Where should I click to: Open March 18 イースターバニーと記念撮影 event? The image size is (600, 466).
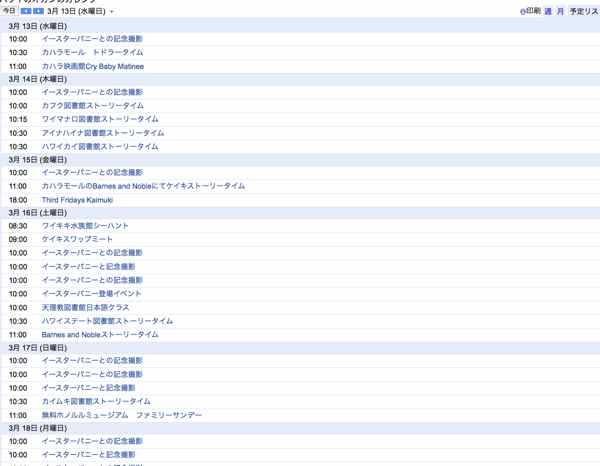[x=88, y=455]
